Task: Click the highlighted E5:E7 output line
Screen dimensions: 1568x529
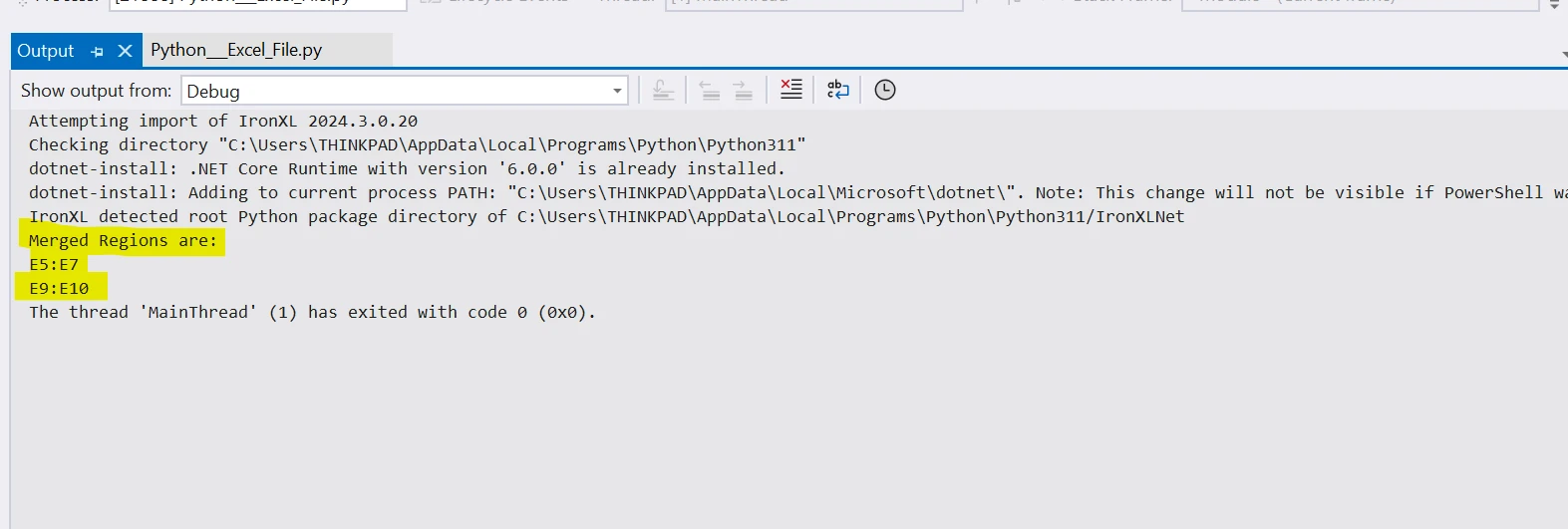Action: [x=54, y=264]
